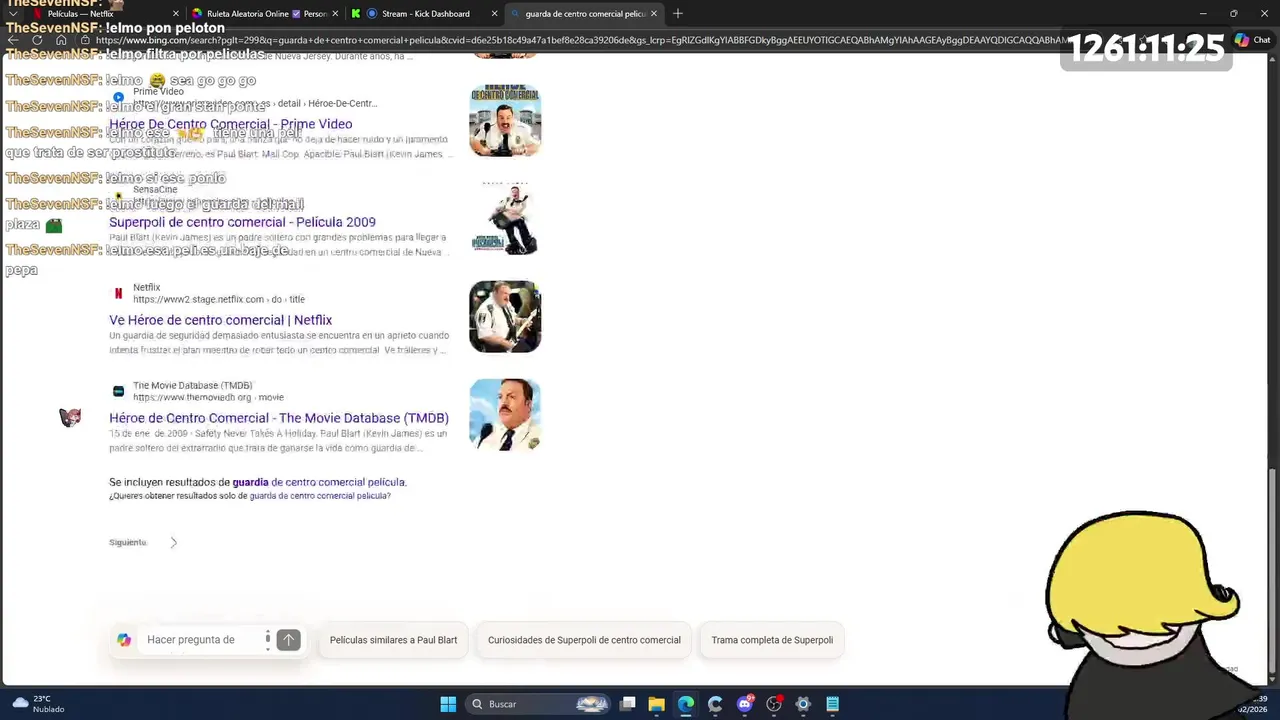Switch to the Stream - Kick Dashboard tab

click(x=425, y=14)
